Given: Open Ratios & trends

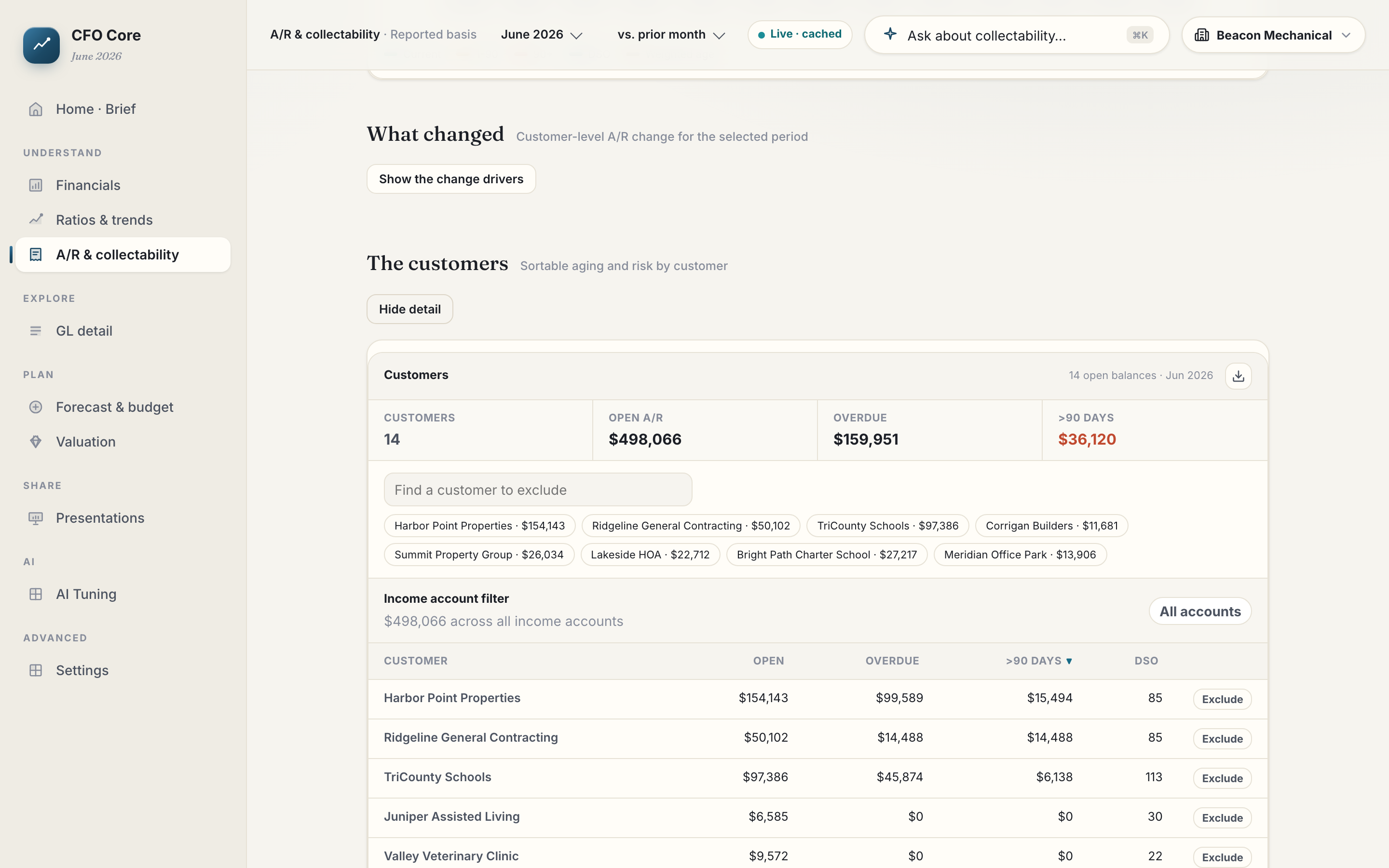Looking at the screenshot, I should point(123,220).
